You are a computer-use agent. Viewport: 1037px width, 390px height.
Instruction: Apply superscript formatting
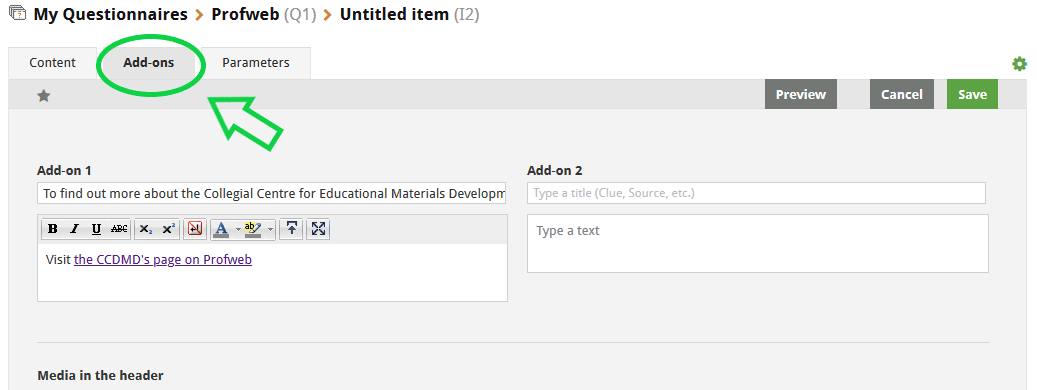(168, 229)
